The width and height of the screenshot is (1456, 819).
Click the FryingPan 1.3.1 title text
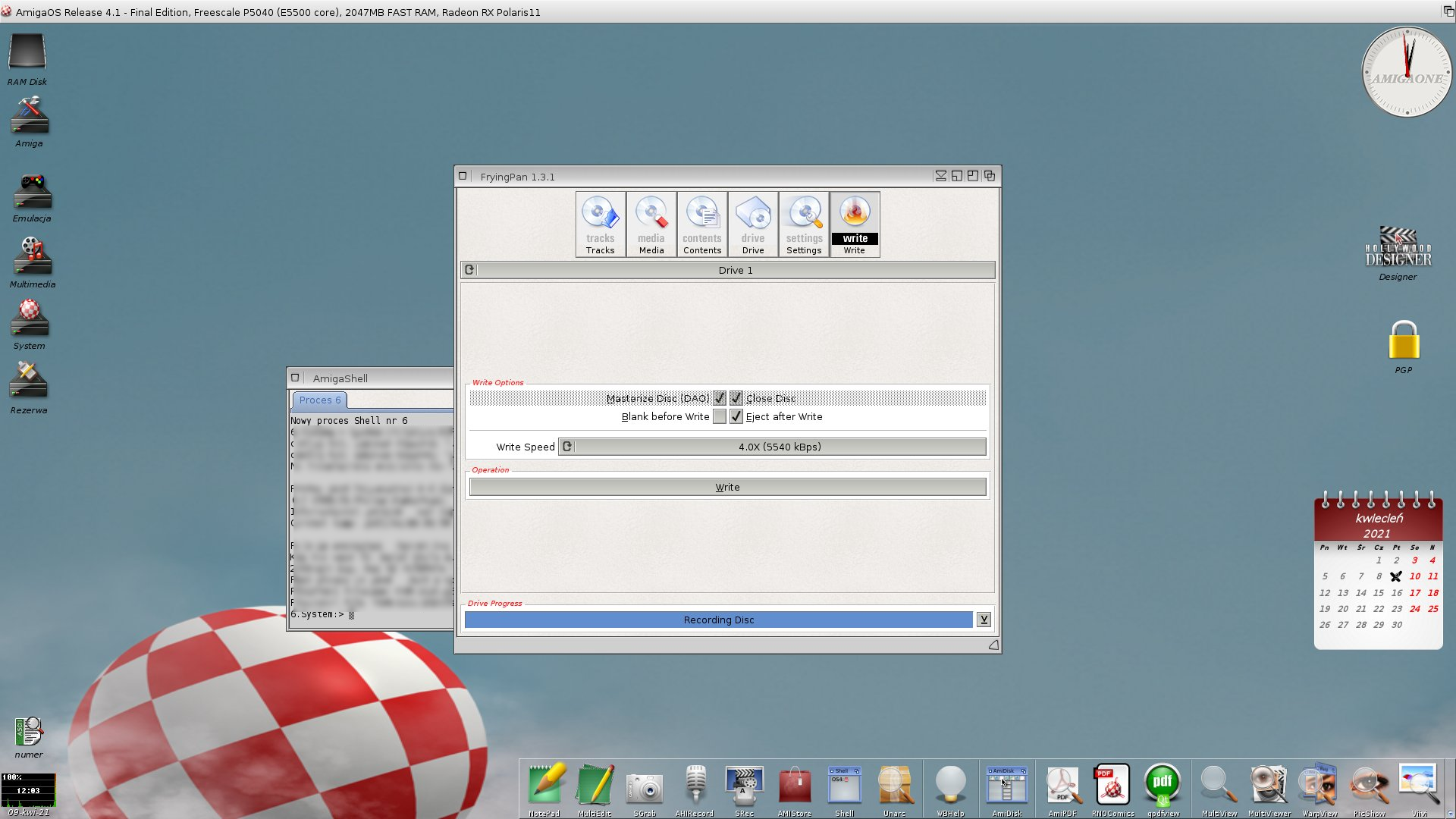click(x=517, y=177)
